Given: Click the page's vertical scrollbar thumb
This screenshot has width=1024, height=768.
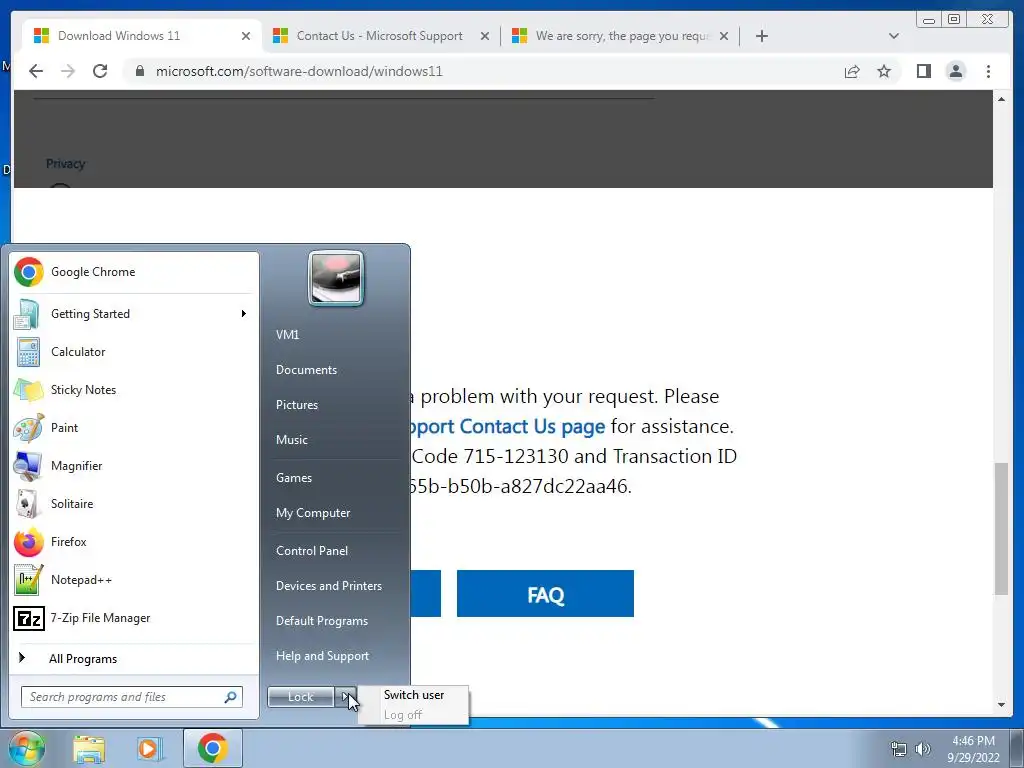Looking at the screenshot, I should pyautogui.click(x=1001, y=528).
